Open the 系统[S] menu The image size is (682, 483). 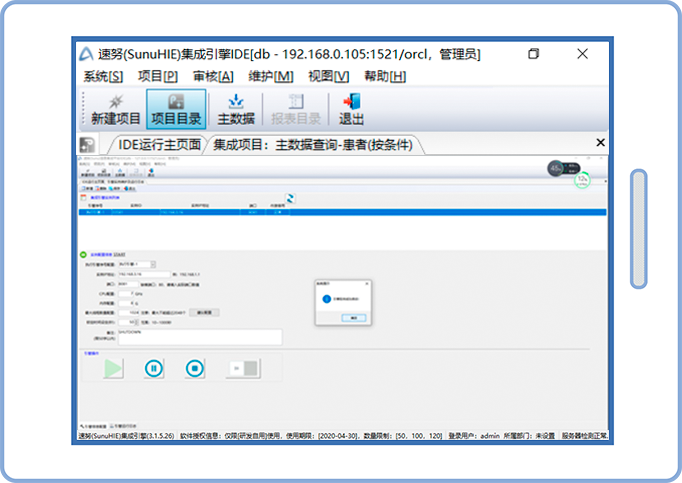[103, 76]
